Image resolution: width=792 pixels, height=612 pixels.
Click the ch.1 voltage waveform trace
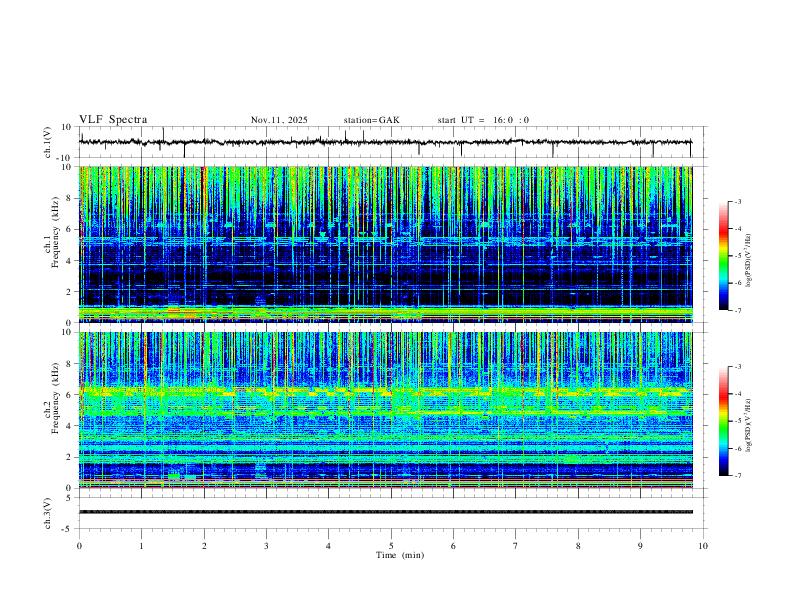pos(385,142)
